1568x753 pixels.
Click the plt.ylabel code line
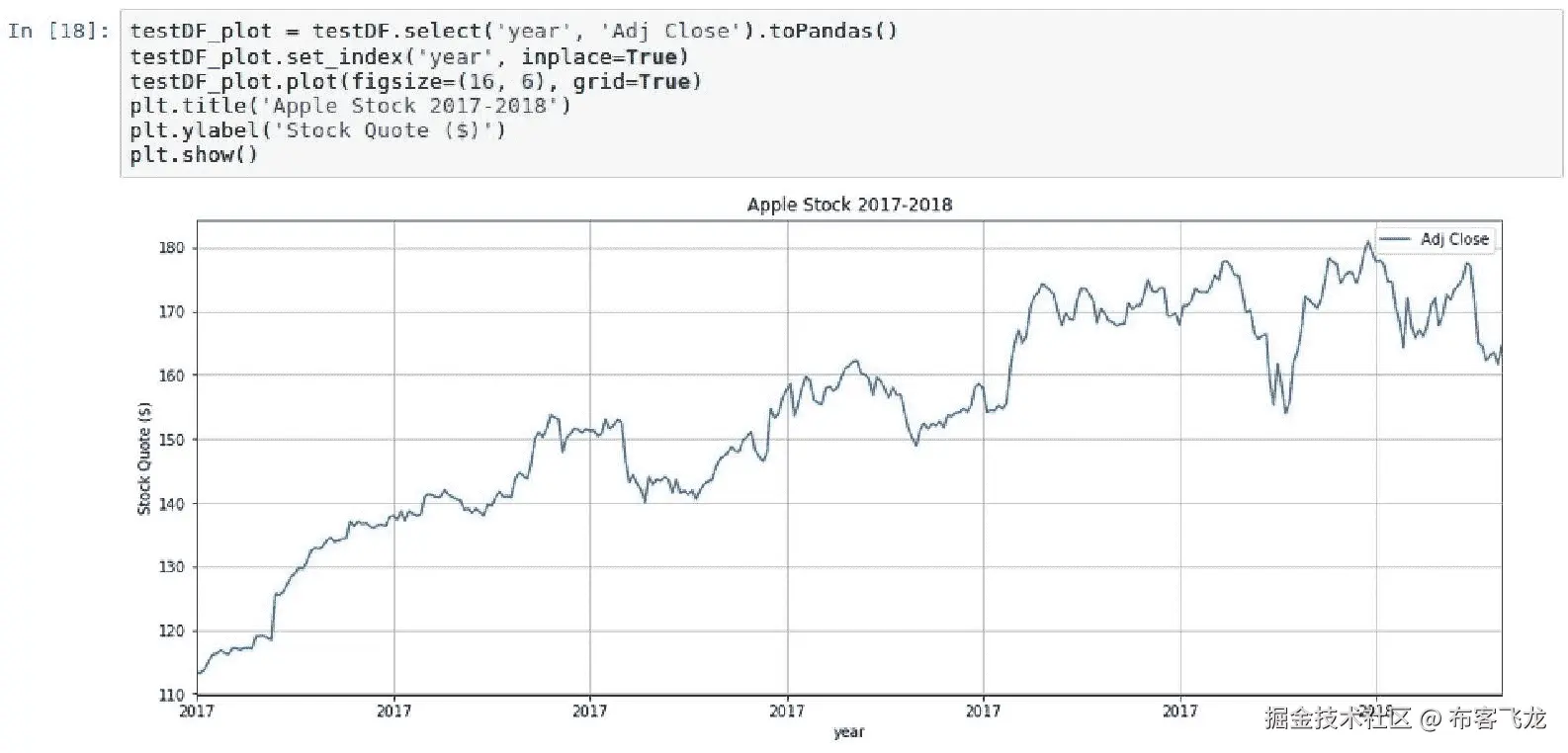coord(317,130)
